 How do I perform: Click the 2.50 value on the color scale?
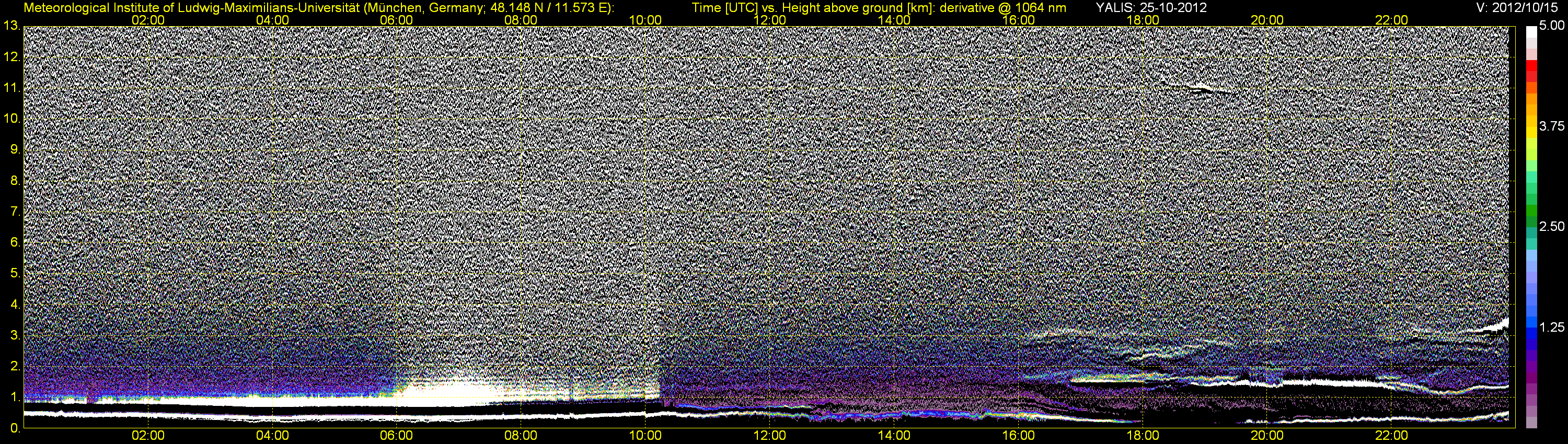click(x=1552, y=227)
